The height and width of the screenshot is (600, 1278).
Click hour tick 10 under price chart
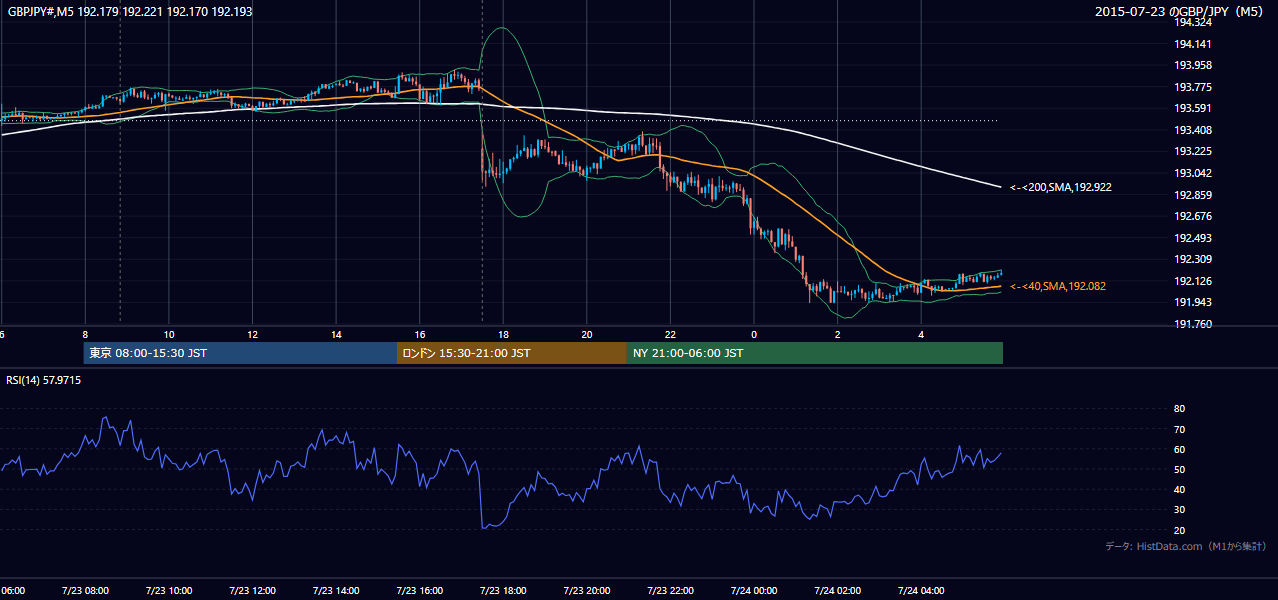click(x=169, y=335)
